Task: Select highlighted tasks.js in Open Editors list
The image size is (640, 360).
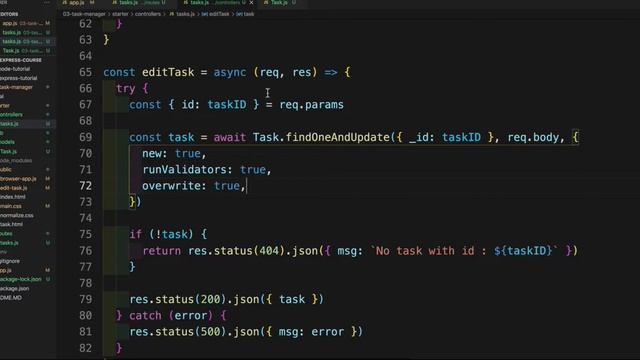Action: [25, 42]
